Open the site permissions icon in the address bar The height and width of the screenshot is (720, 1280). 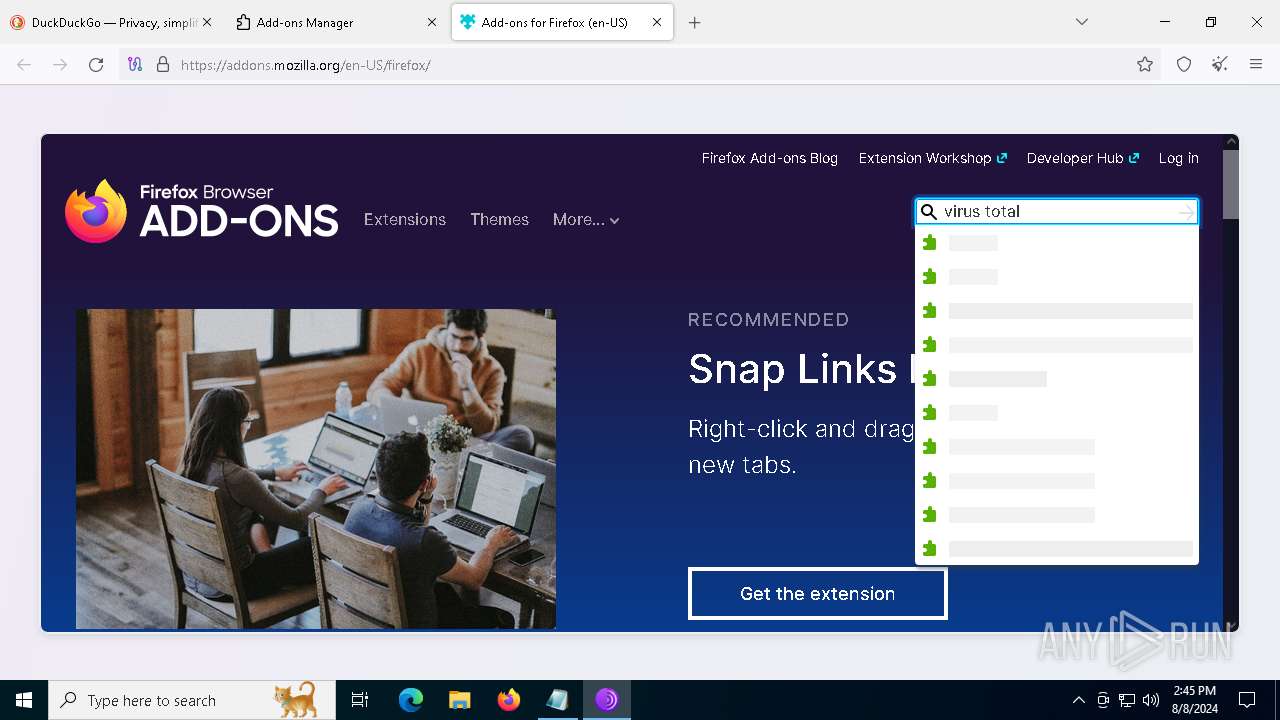tap(136, 64)
